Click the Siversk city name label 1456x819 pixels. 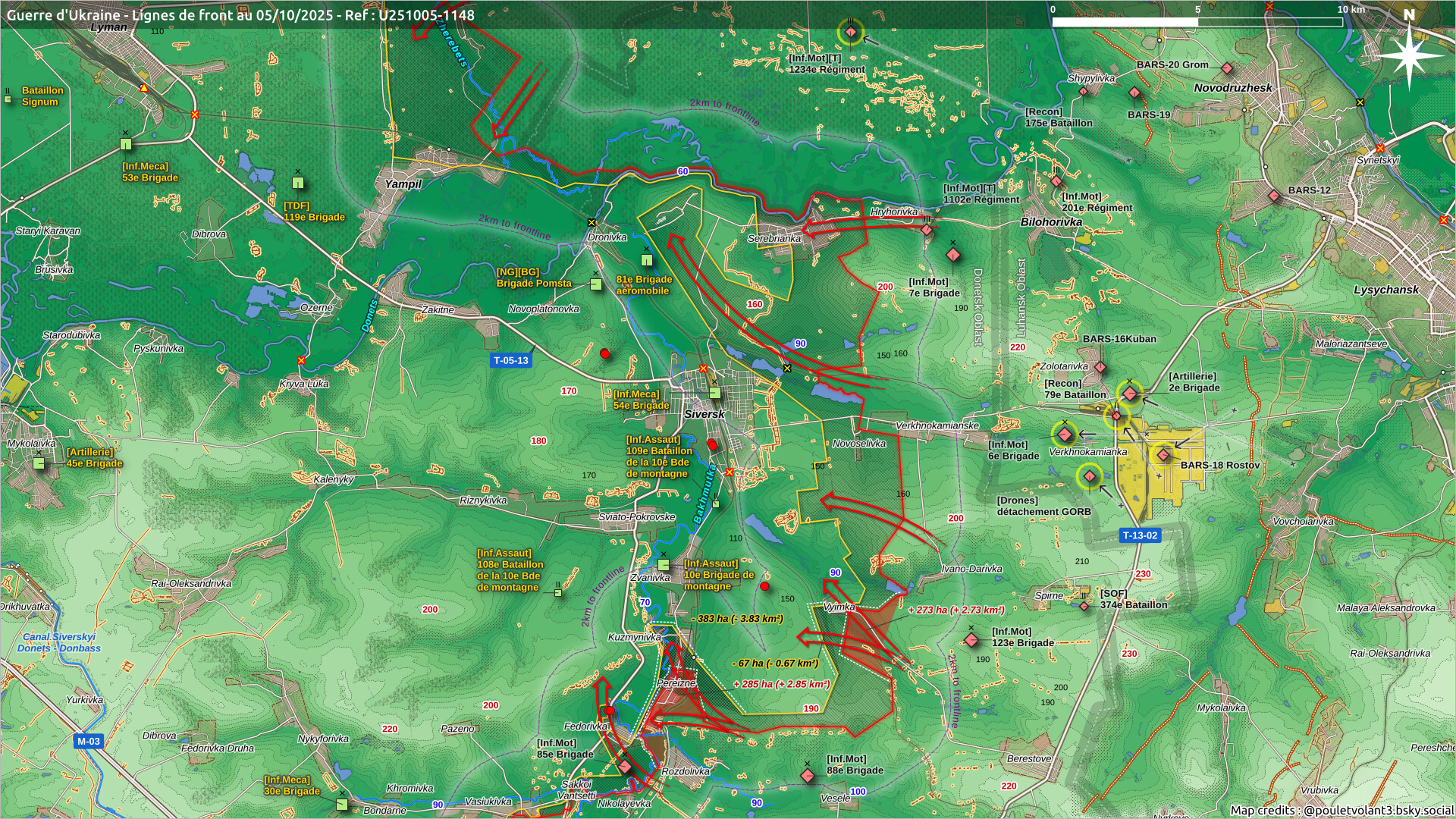(x=704, y=414)
